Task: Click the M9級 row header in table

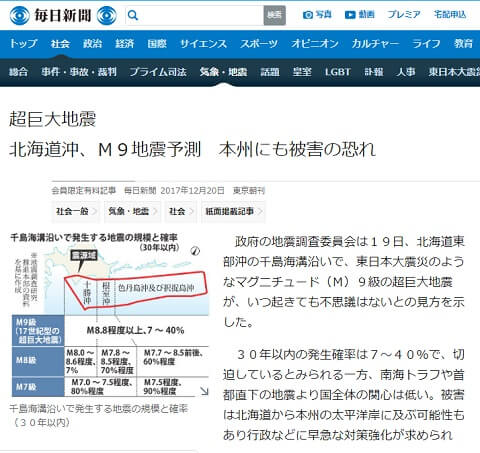Action: tap(38, 331)
